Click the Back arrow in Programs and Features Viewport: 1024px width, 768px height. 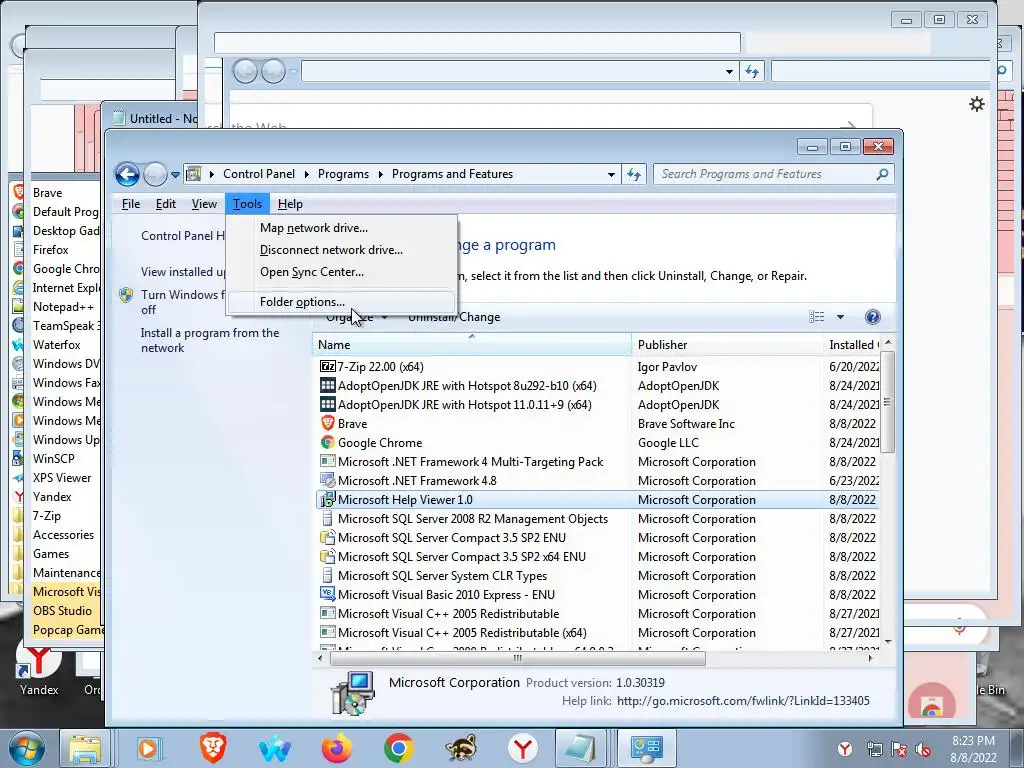127,174
